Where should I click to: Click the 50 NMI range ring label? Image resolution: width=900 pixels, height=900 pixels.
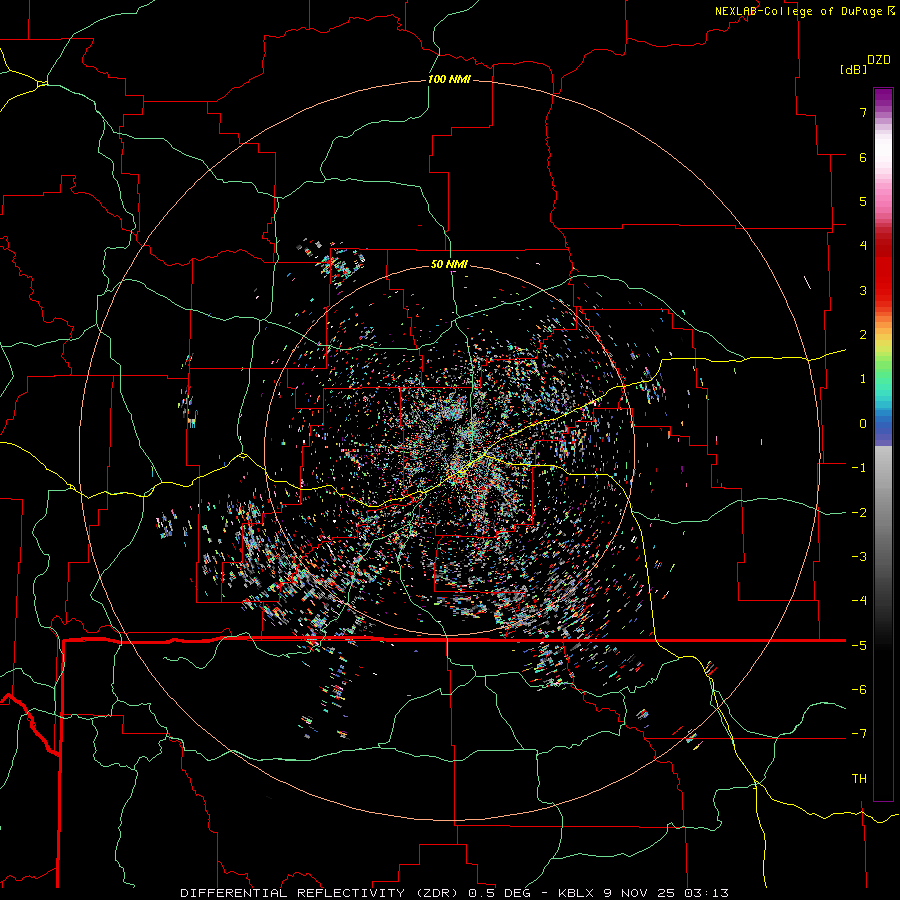(x=449, y=264)
